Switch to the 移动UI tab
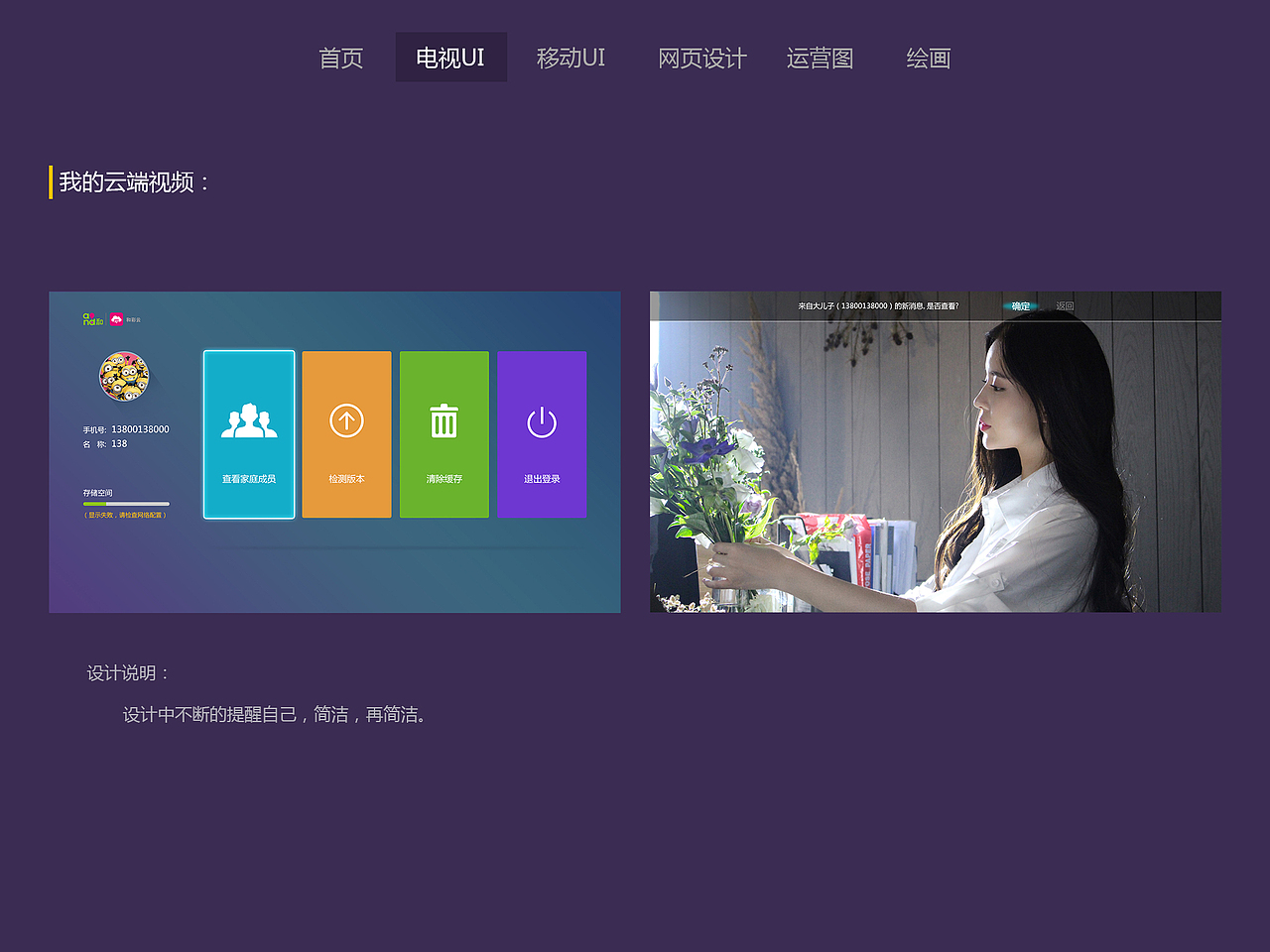The image size is (1270, 952). (571, 58)
